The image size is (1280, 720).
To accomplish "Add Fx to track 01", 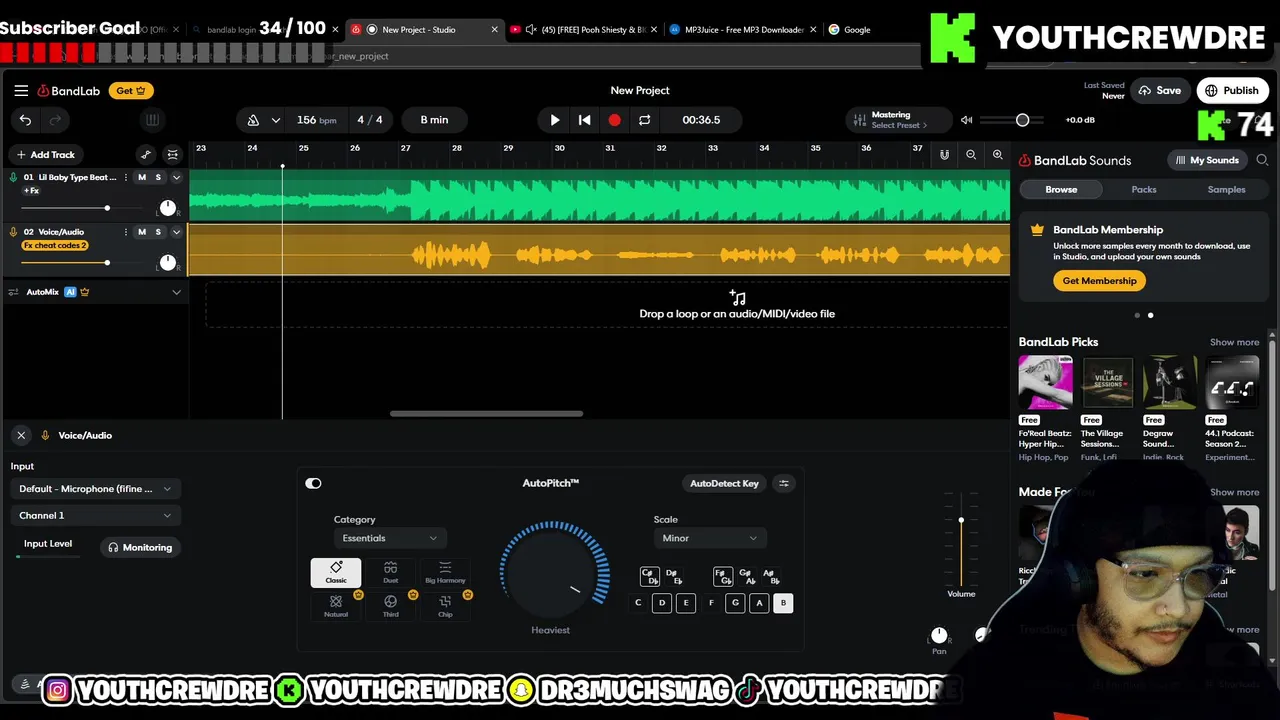I will [32, 190].
